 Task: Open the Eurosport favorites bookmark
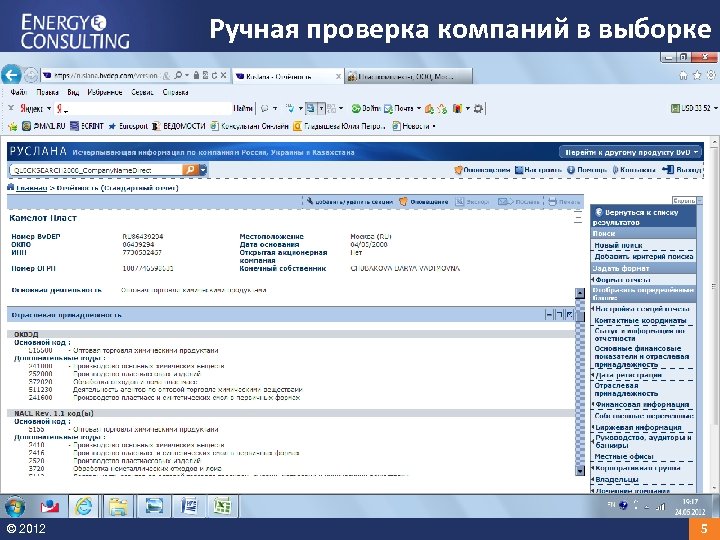point(128,126)
